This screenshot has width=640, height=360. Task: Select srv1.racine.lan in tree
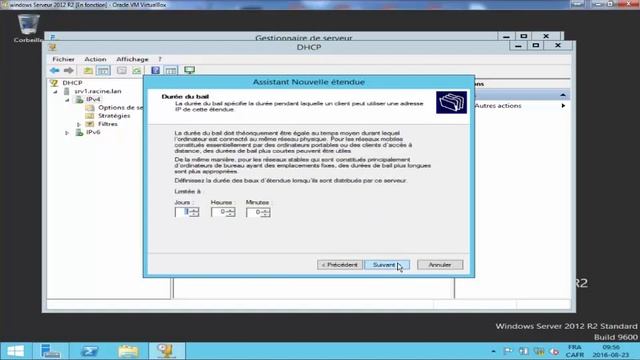[x=98, y=91]
